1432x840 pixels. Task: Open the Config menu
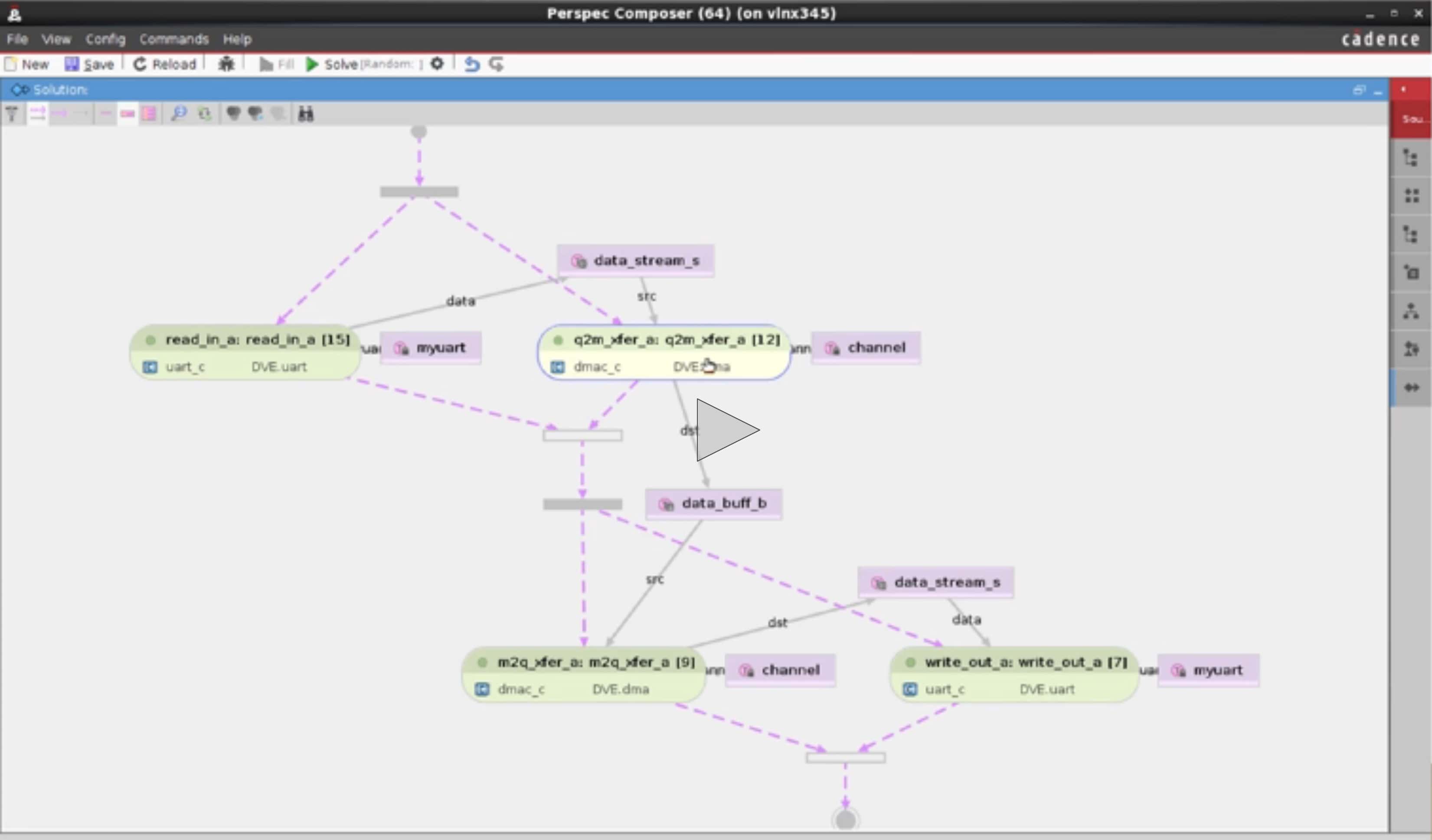(x=105, y=39)
